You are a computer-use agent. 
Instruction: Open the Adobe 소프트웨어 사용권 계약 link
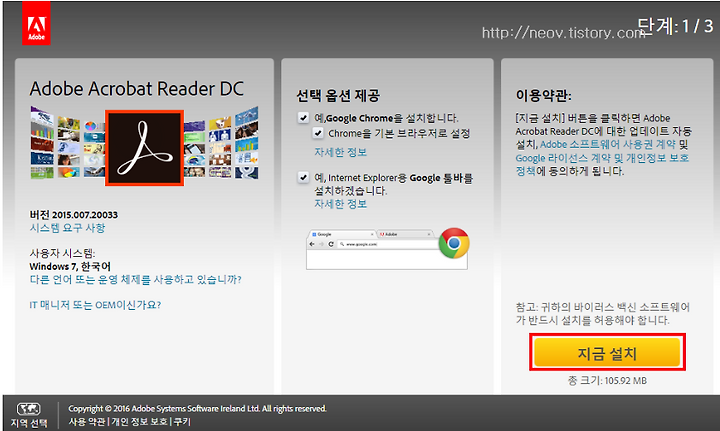[x=608, y=144]
